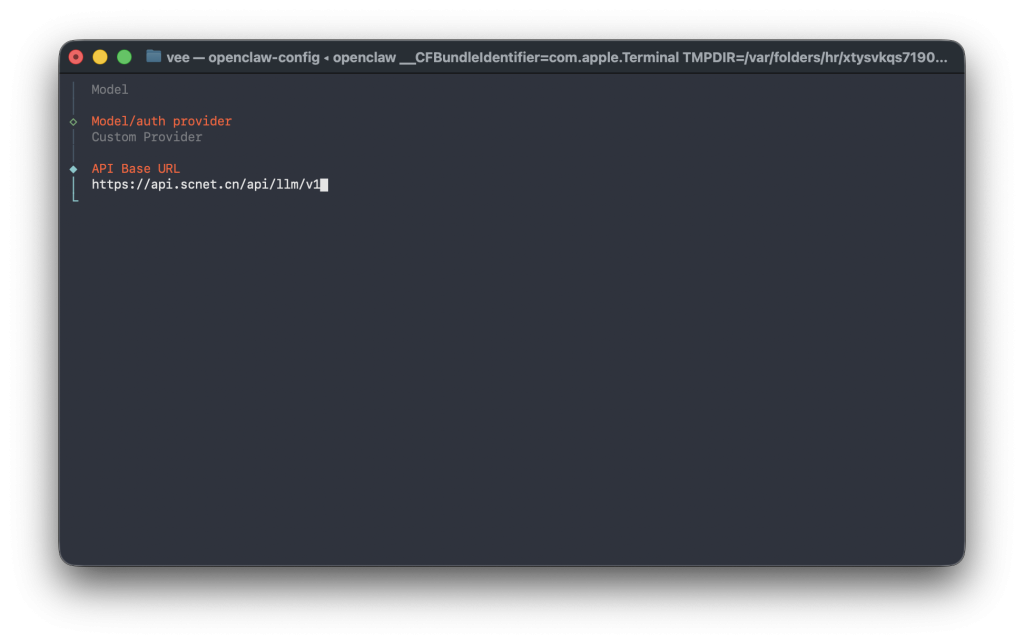Click the block cursor after v1

point(324,185)
